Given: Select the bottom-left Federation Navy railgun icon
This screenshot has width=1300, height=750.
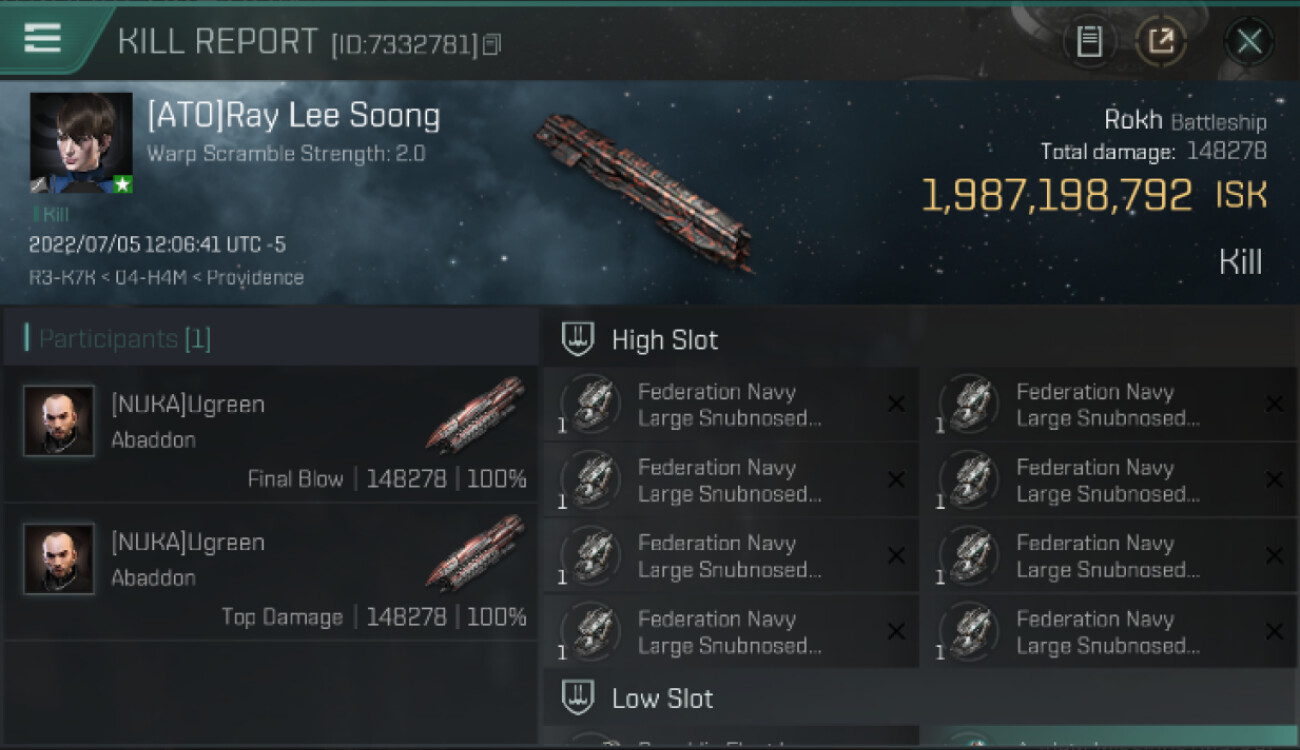Looking at the screenshot, I should [x=591, y=632].
